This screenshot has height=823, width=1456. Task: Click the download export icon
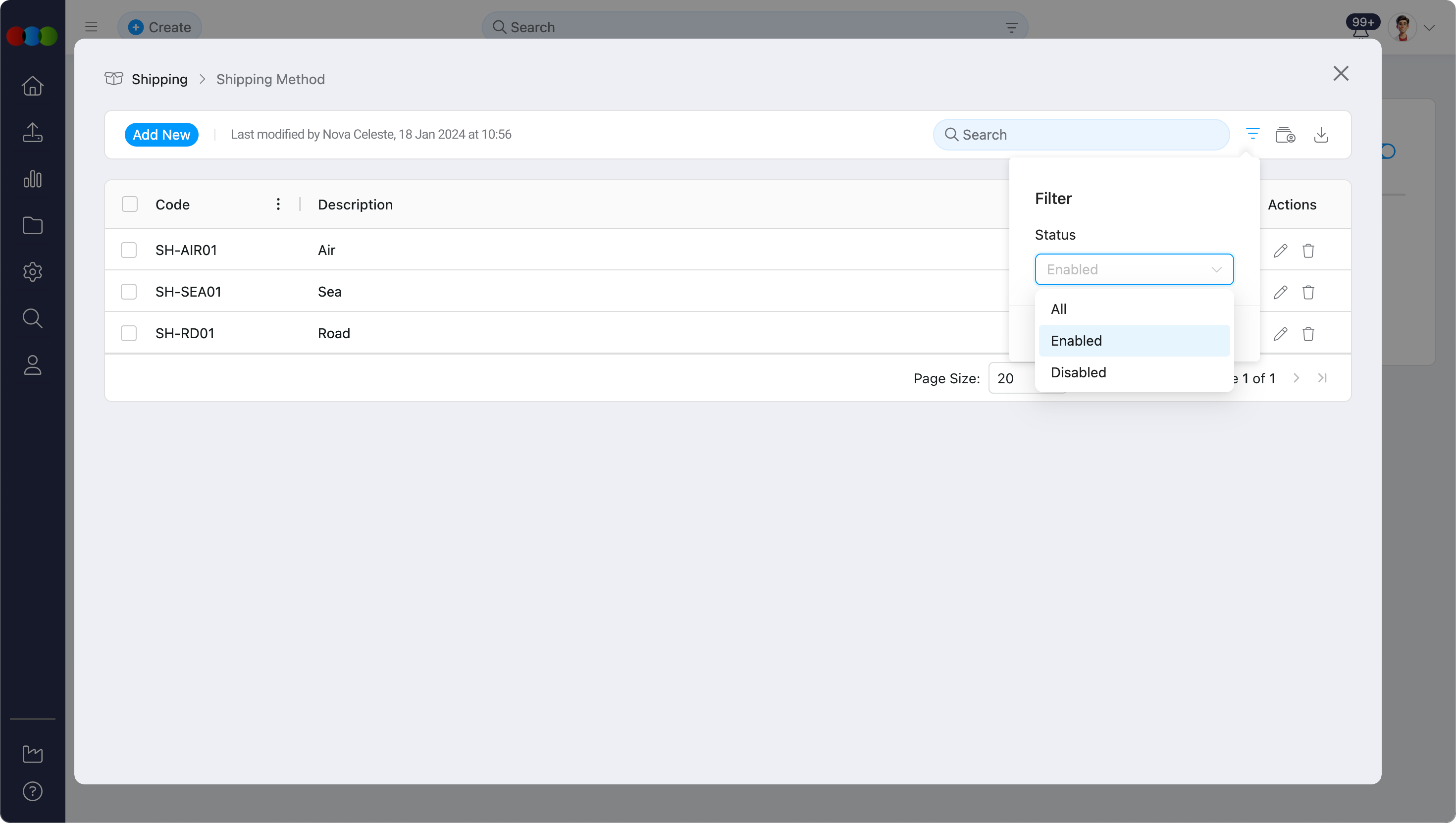pyautogui.click(x=1321, y=135)
